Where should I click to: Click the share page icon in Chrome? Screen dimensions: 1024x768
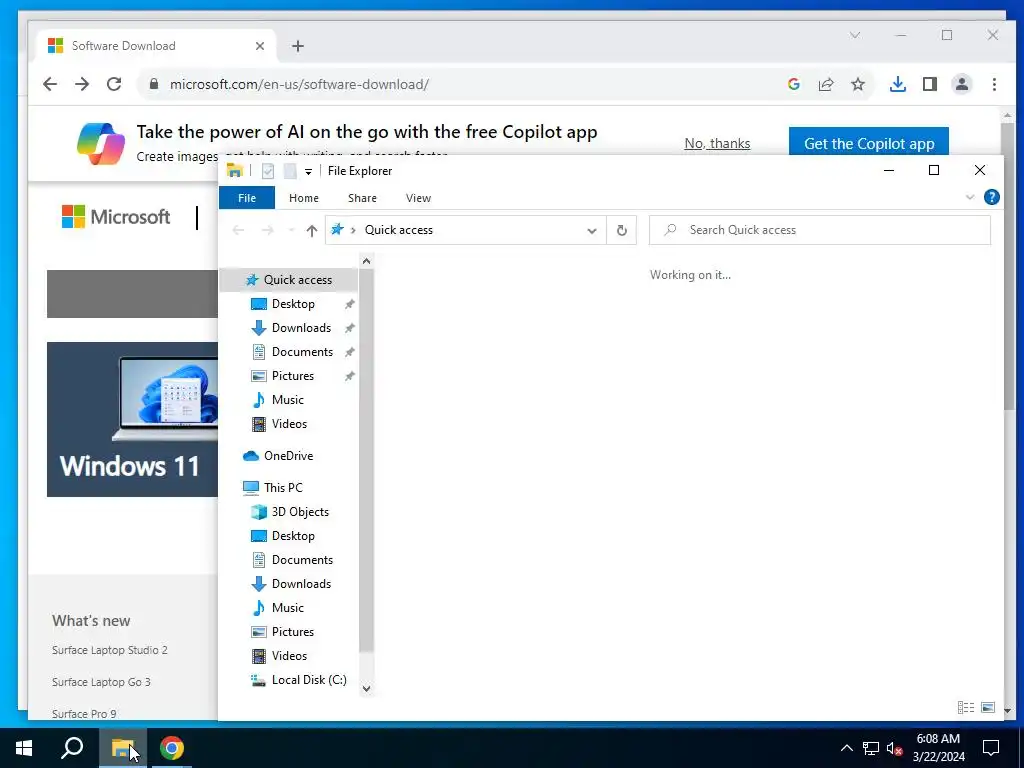pyautogui.click(x=825, y=84)
